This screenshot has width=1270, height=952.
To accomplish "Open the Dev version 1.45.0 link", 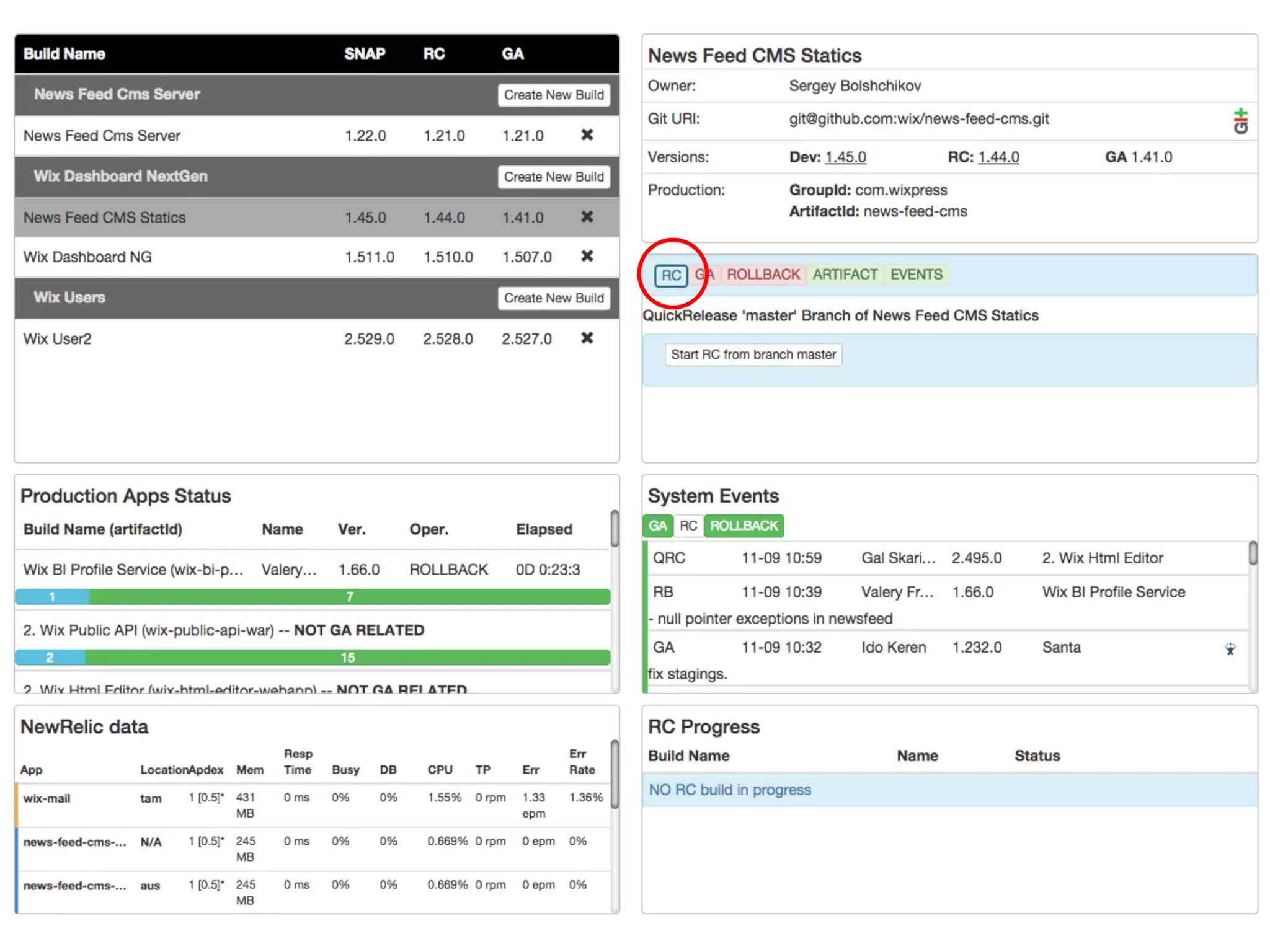I will [845, 157].
